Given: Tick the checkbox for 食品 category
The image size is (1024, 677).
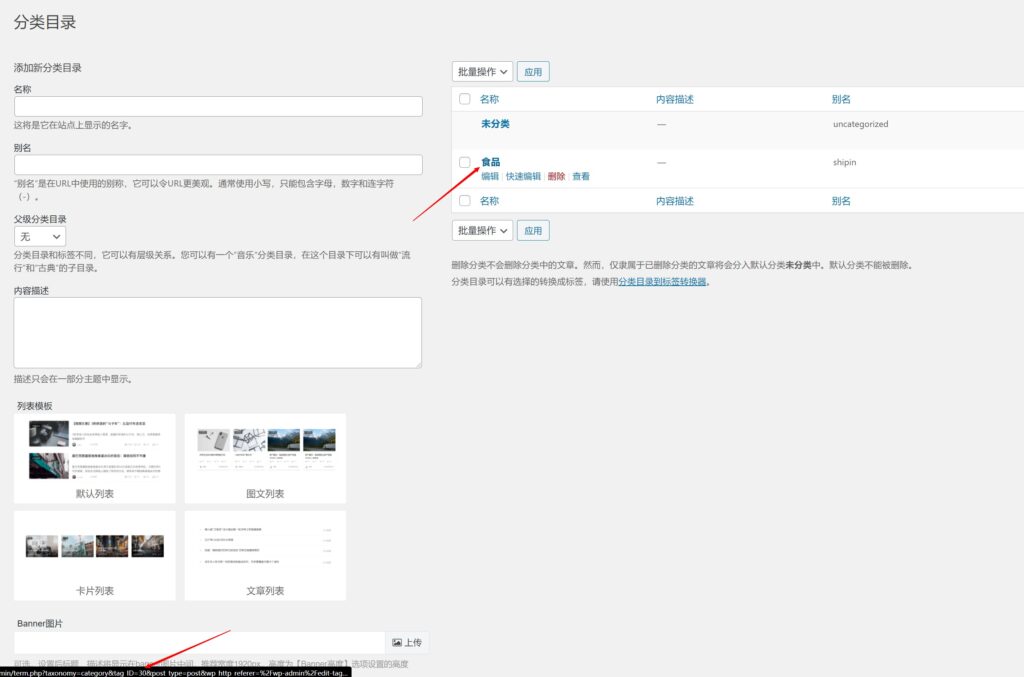Looking at the screenshot, I should [464, 162].
